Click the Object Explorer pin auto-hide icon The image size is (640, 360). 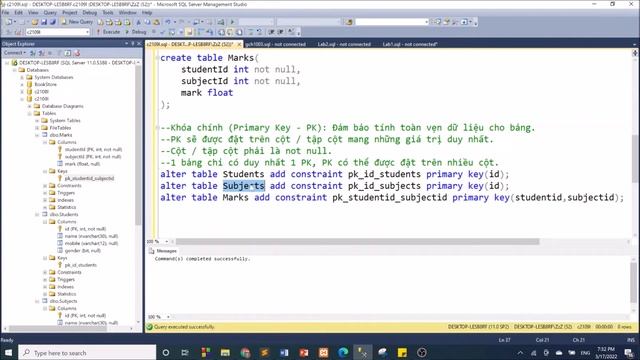pos(133,44)
